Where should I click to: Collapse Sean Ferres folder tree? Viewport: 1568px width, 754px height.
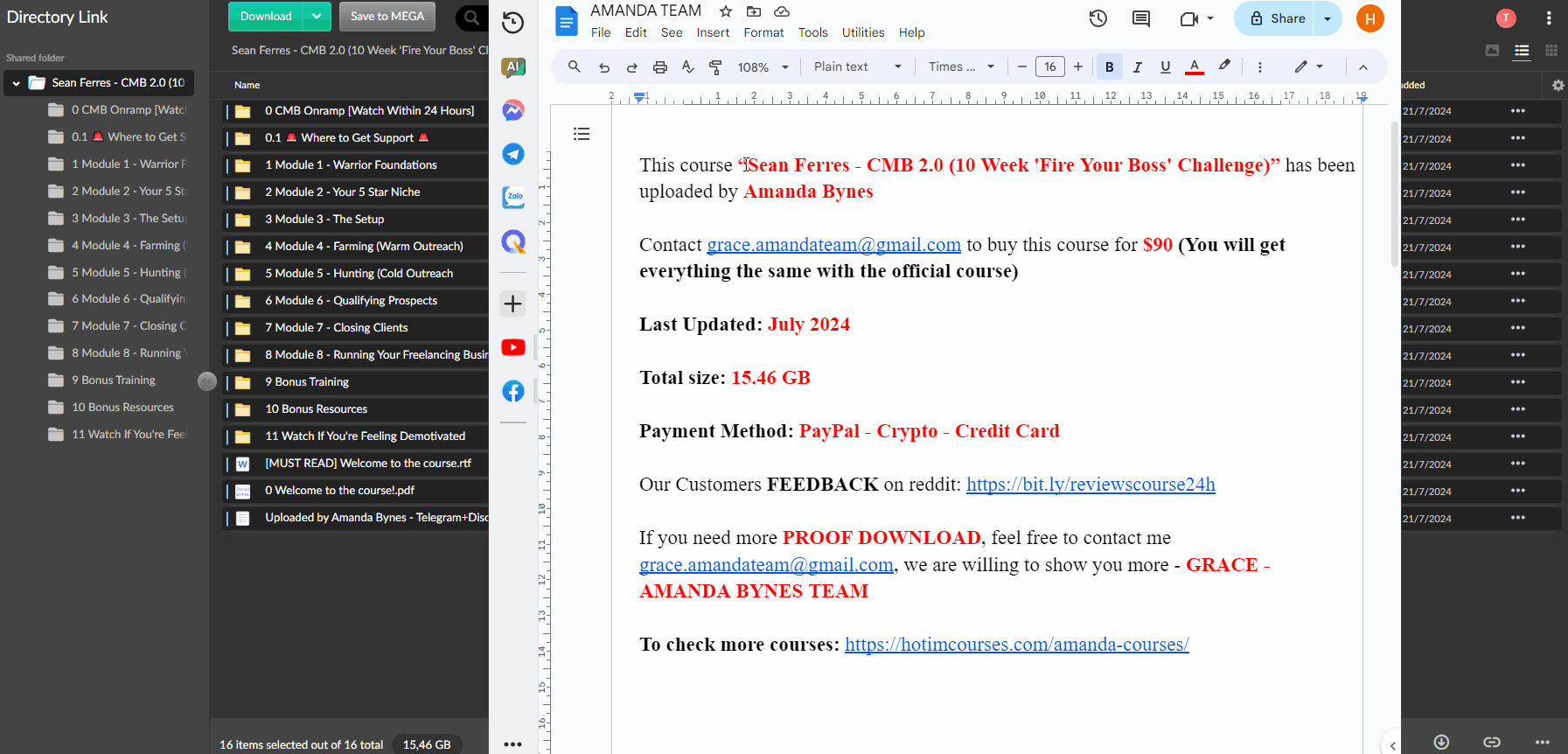point(16,83)
